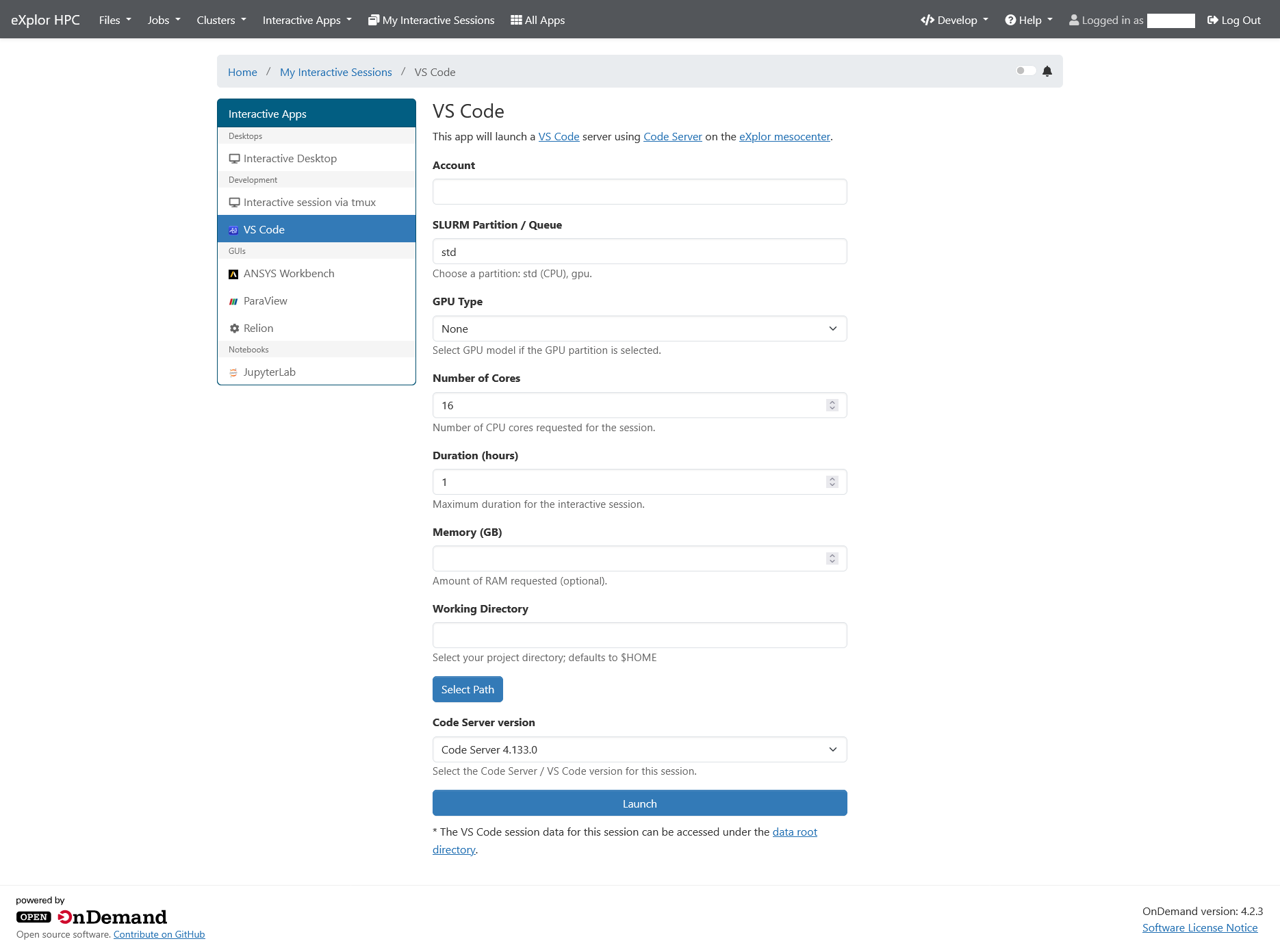Click the Help question mark icon
This screenshot has width=1280, height=952.
pyautogui.click(x=1010, y=20)
